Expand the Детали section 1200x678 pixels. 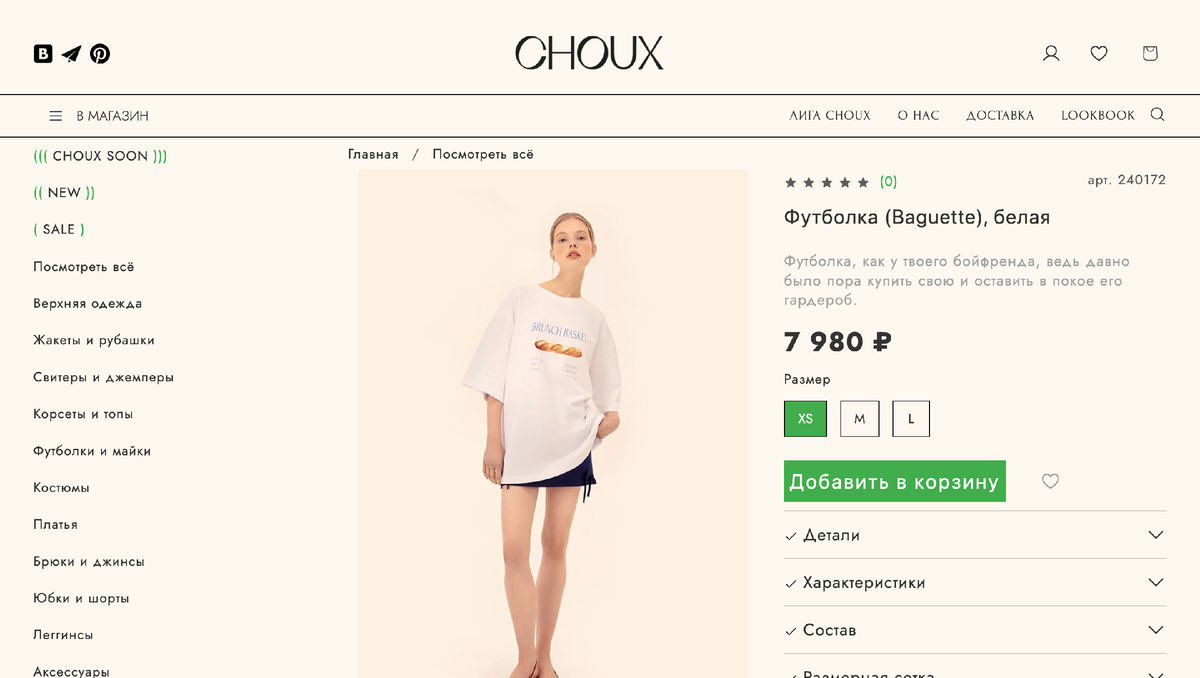point(975,535)
